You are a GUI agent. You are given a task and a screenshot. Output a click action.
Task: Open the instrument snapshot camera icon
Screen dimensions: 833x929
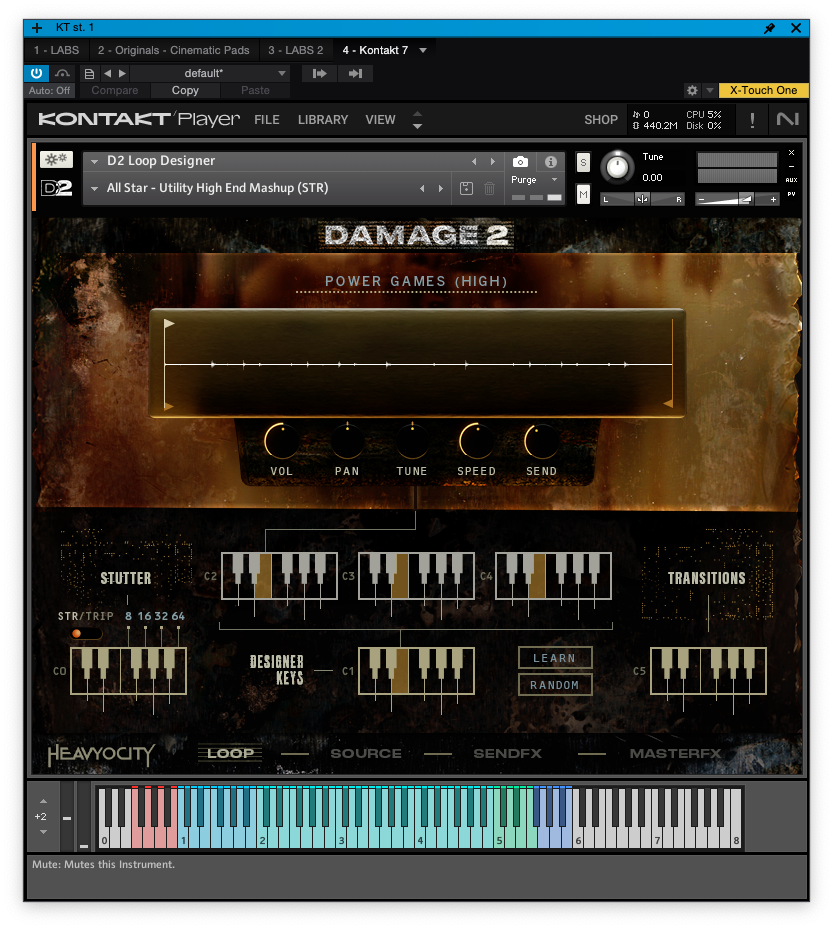(520, 162)
